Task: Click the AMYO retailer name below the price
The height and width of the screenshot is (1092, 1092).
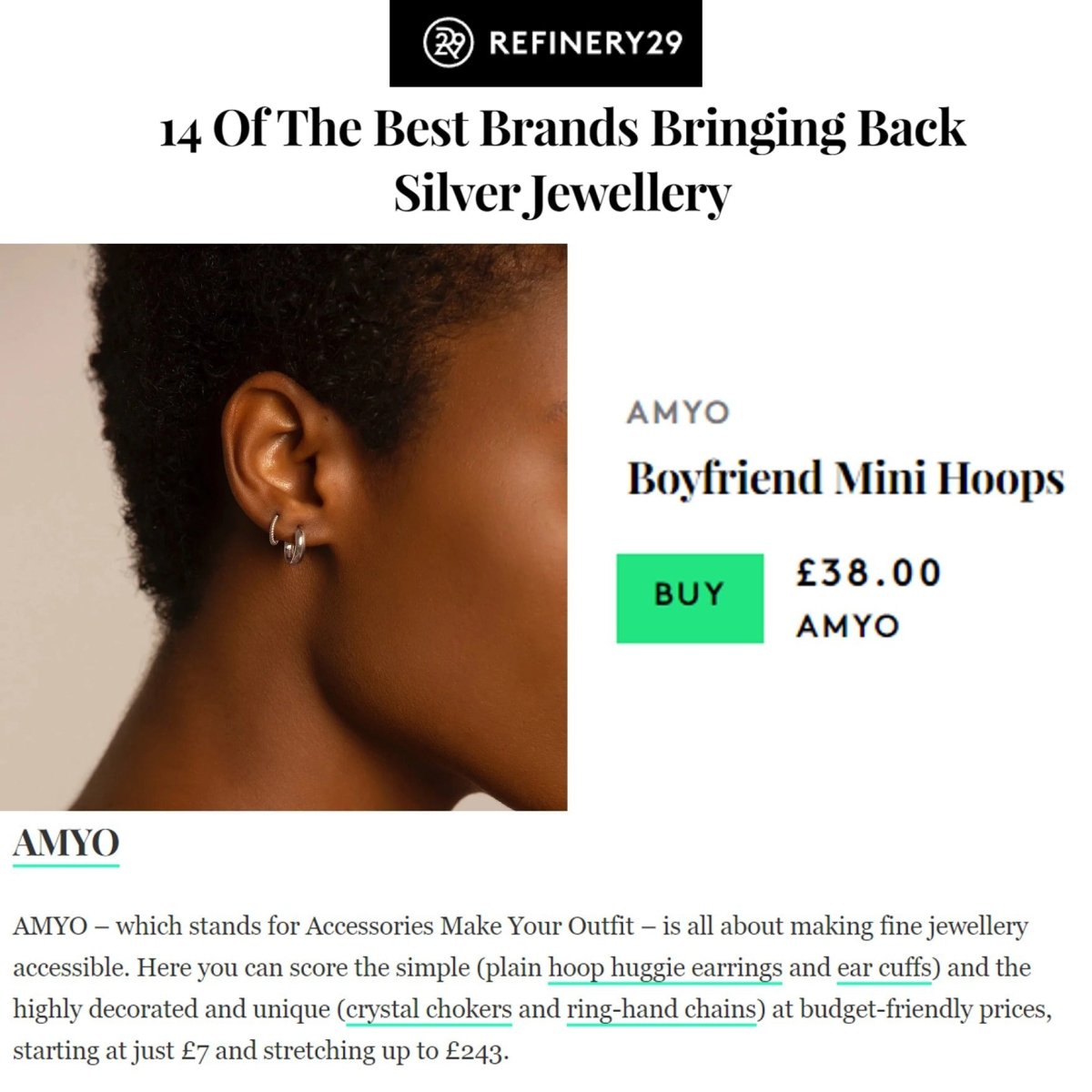Action: click(846, 625)
